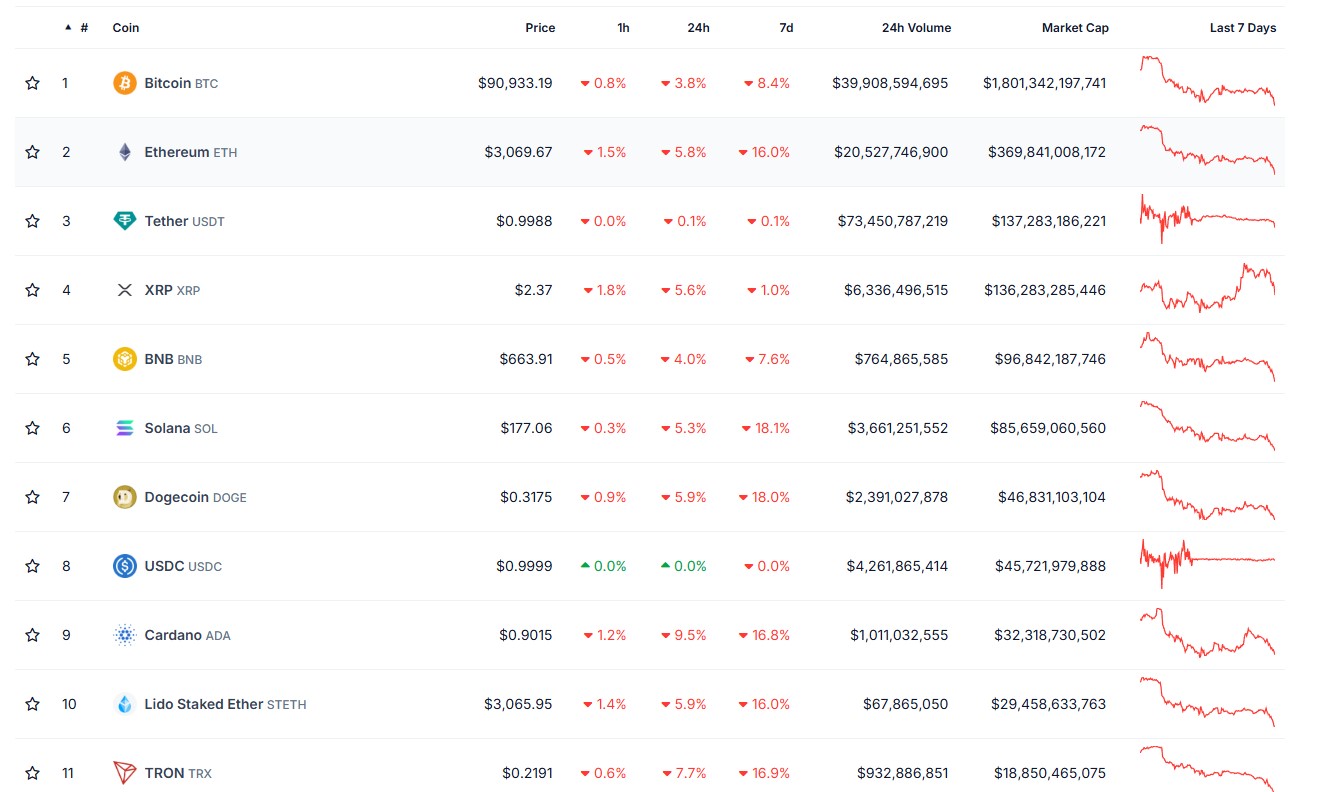Click the TRON logo icon
This screenshot has width=1326, height=792.
pyautogui.click(x=125, y=773)
